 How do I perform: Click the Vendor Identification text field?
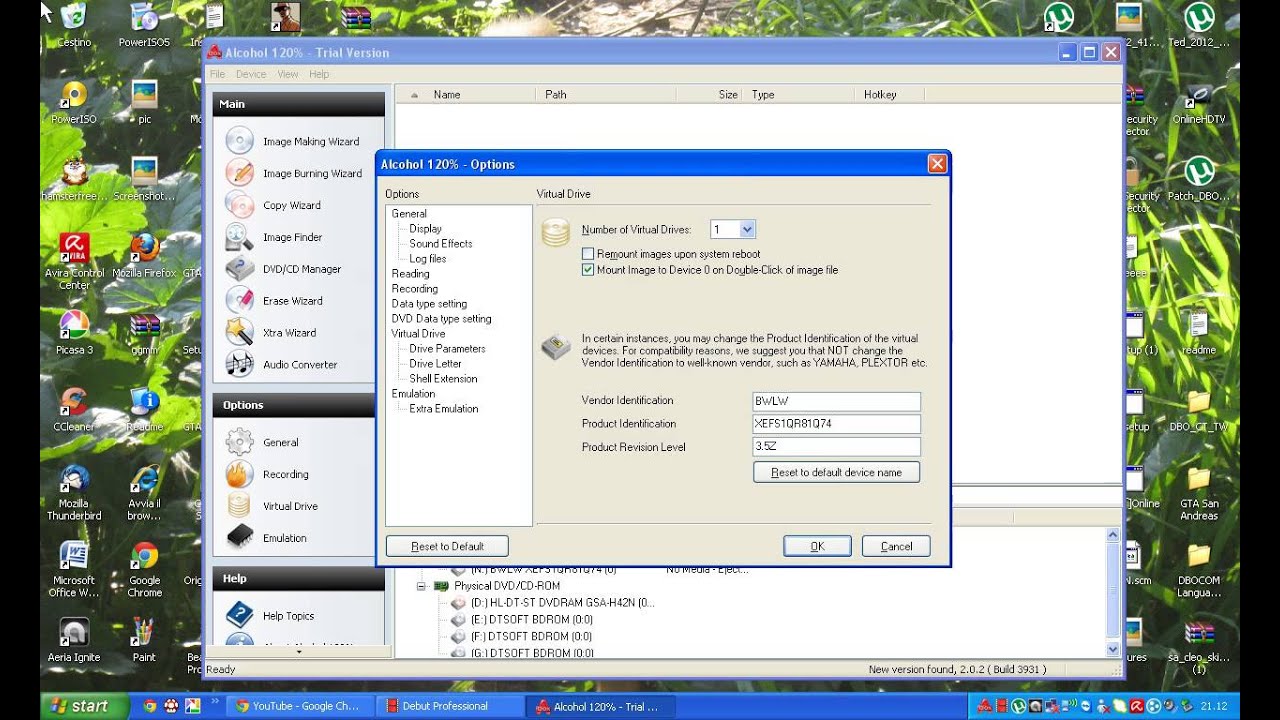(836, 401)
